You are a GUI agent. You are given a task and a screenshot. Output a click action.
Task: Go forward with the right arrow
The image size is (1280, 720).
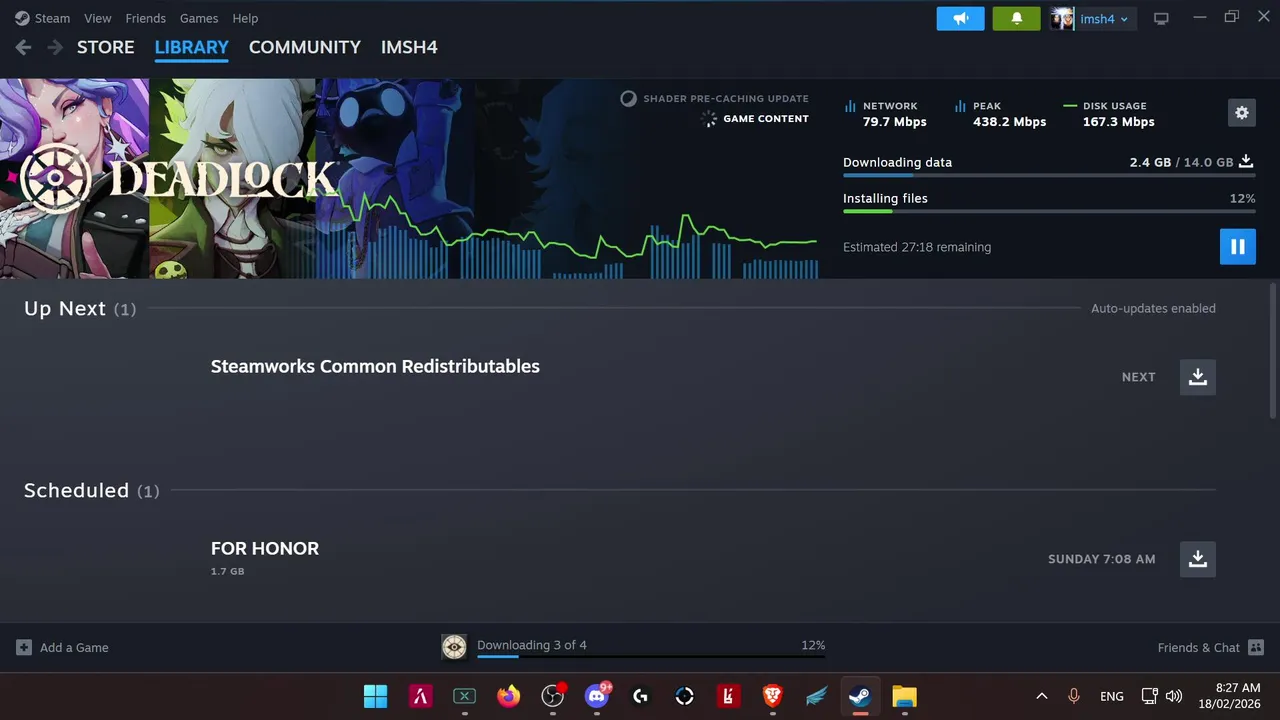click(x=55, y=47)
